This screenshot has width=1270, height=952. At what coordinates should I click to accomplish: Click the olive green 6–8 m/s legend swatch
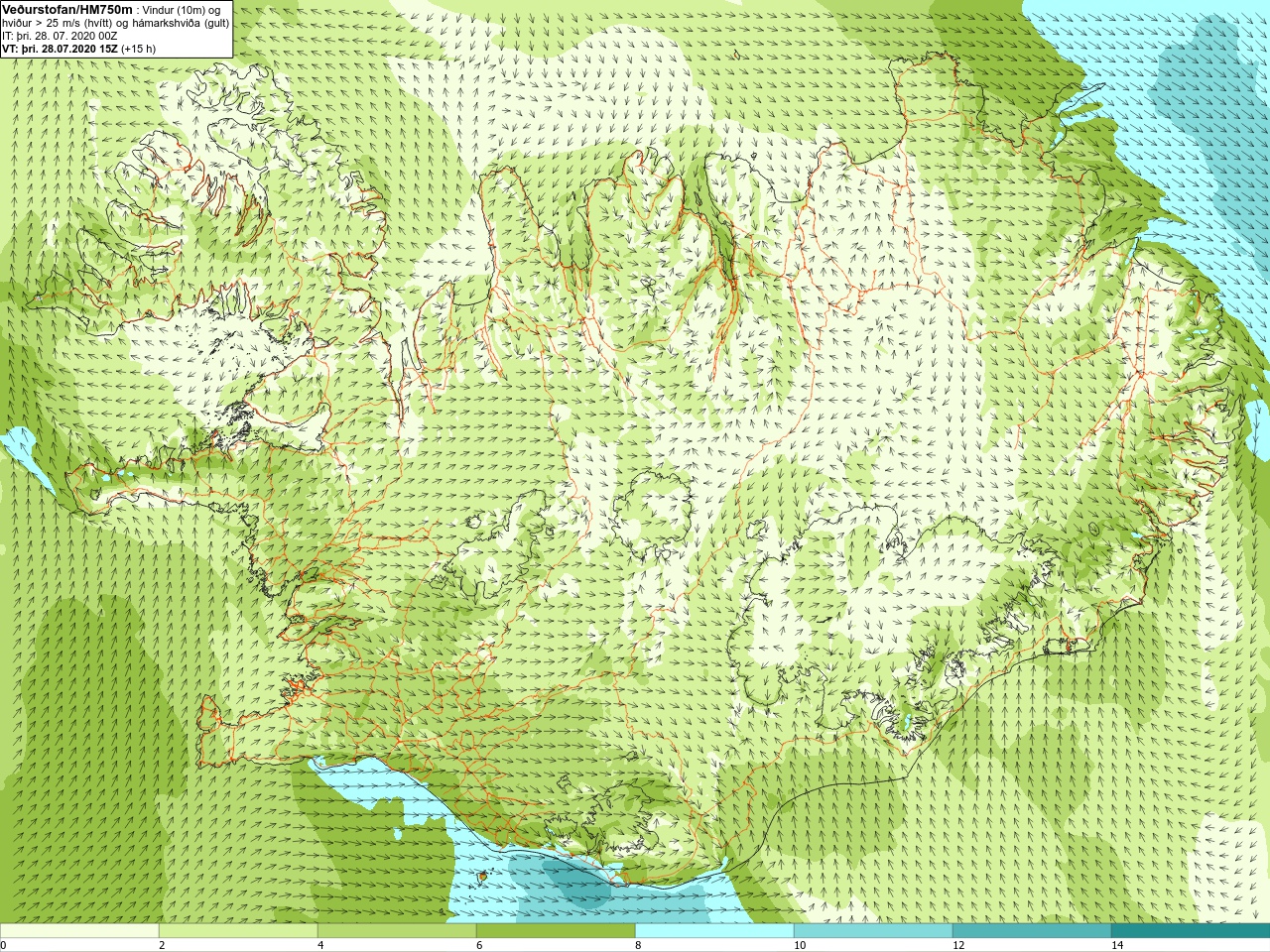click(x=556, y=931)
